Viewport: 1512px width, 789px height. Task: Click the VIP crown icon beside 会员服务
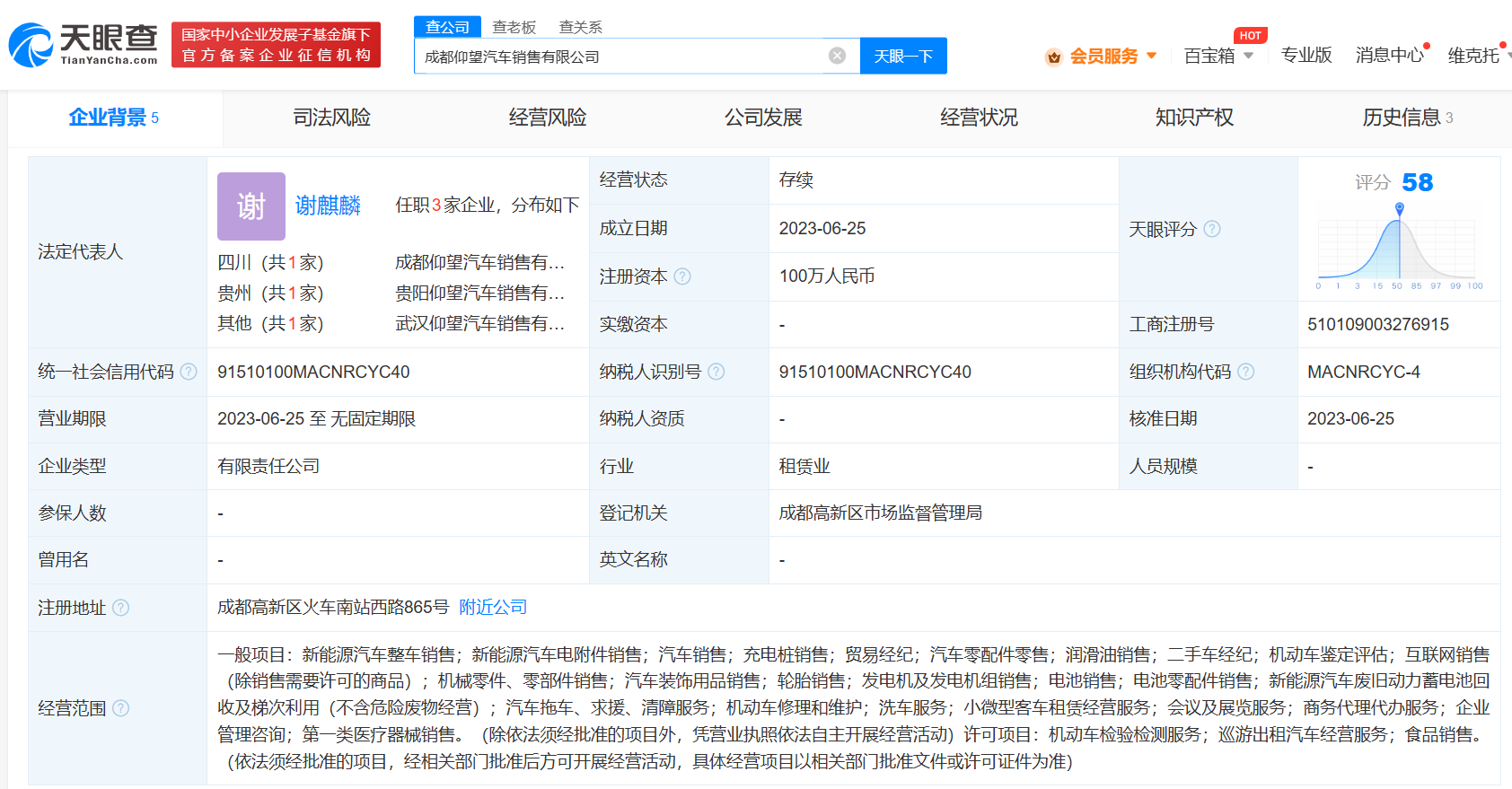(1054, 57)
